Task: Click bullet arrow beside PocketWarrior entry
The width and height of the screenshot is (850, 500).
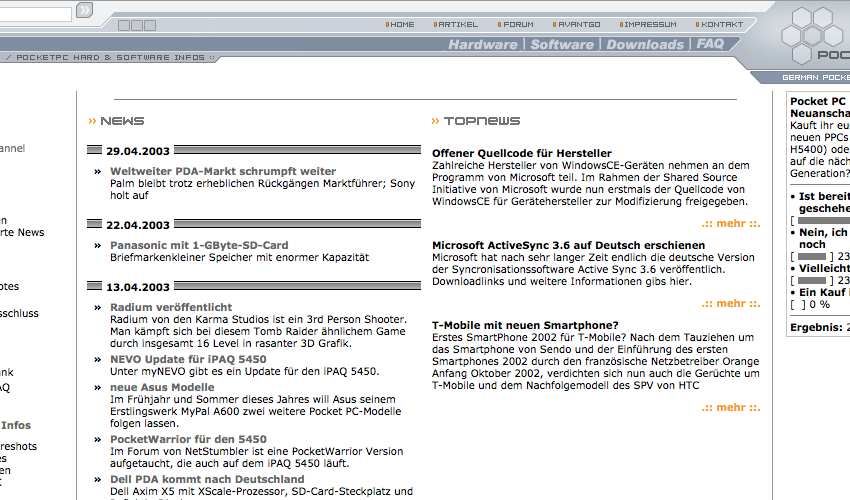Action: coord(98,440)
